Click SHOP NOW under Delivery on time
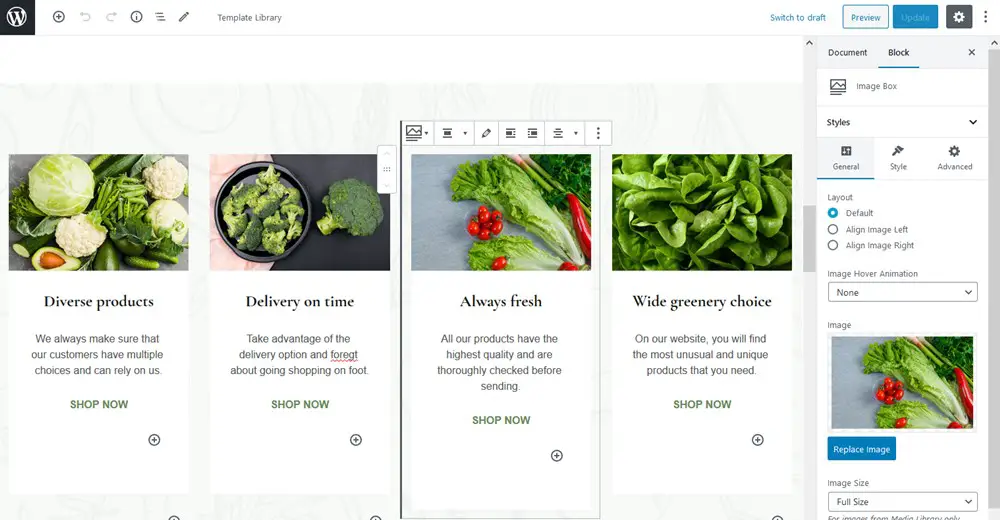 coord(300,404)
